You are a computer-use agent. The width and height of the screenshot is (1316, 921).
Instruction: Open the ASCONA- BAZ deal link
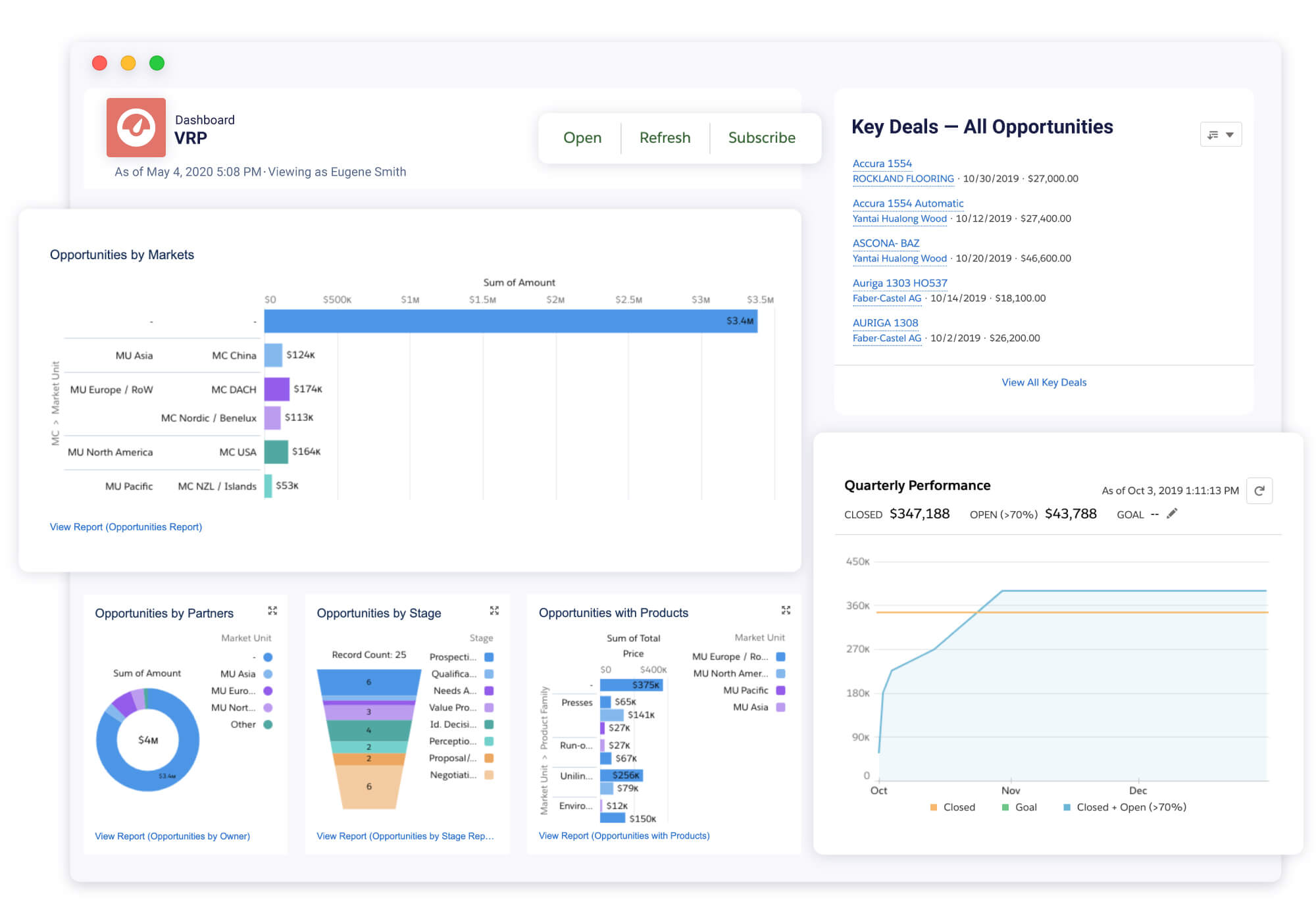(x=886, y=243)
